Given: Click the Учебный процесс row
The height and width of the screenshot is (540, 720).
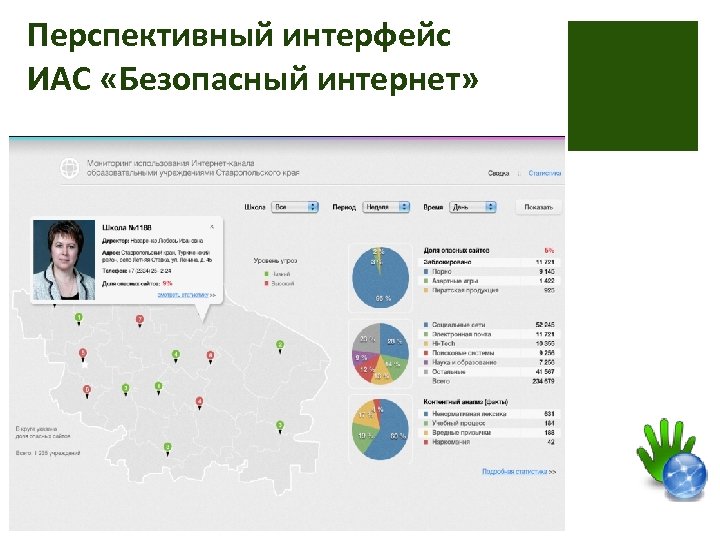Looking at the screenshot, I should [x=489, y=423].
